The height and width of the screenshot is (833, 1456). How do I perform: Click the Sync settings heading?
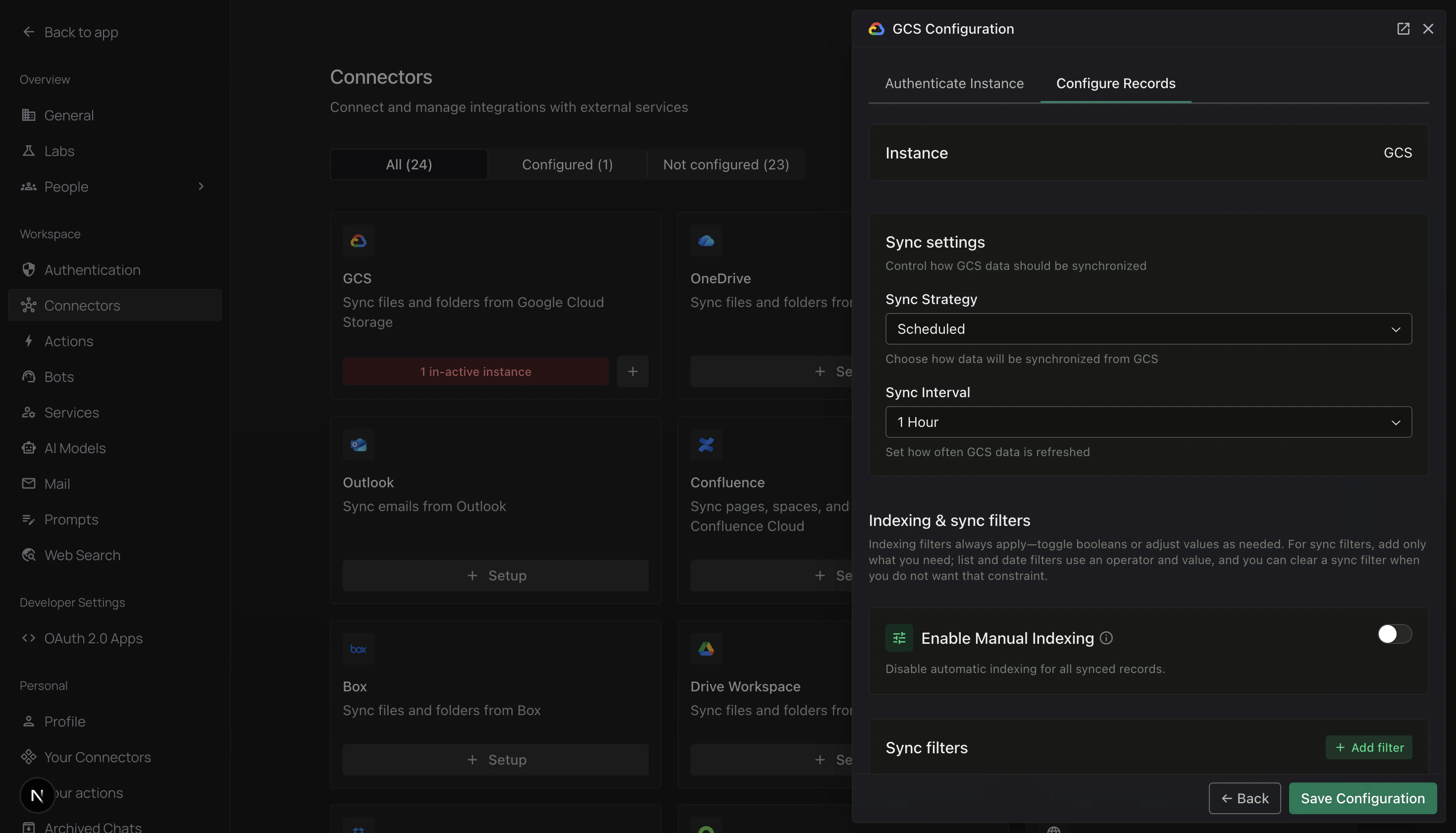click(936, 242)
